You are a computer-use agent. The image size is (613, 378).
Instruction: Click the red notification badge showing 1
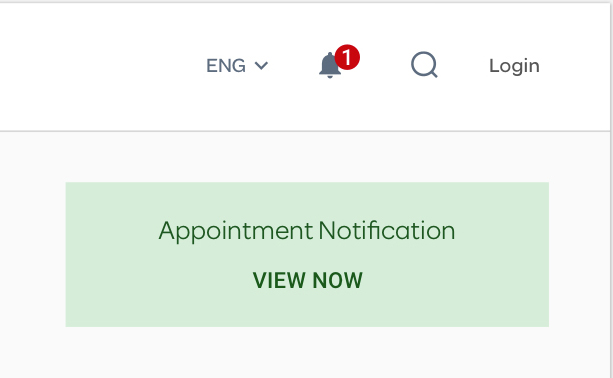(347, 57)
